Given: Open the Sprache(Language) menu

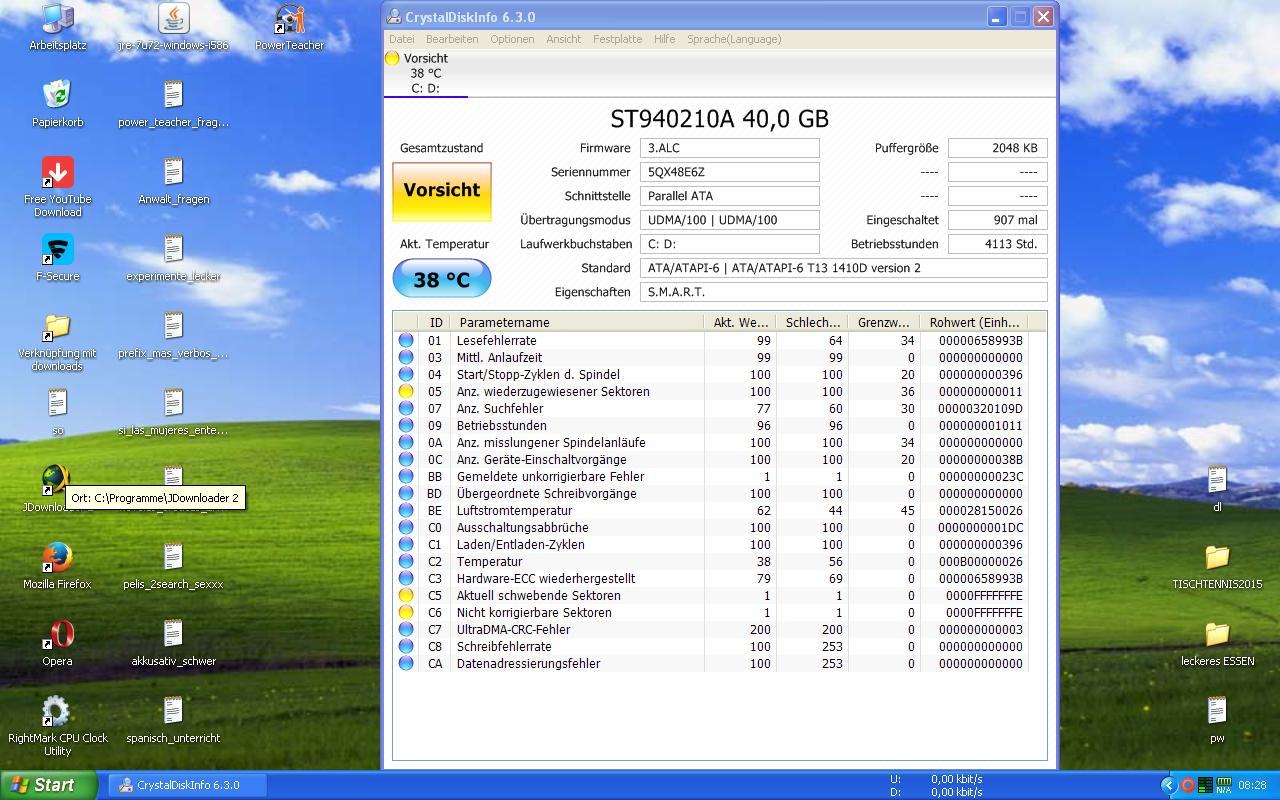Looking at the screenshot, I should point(734,39).
